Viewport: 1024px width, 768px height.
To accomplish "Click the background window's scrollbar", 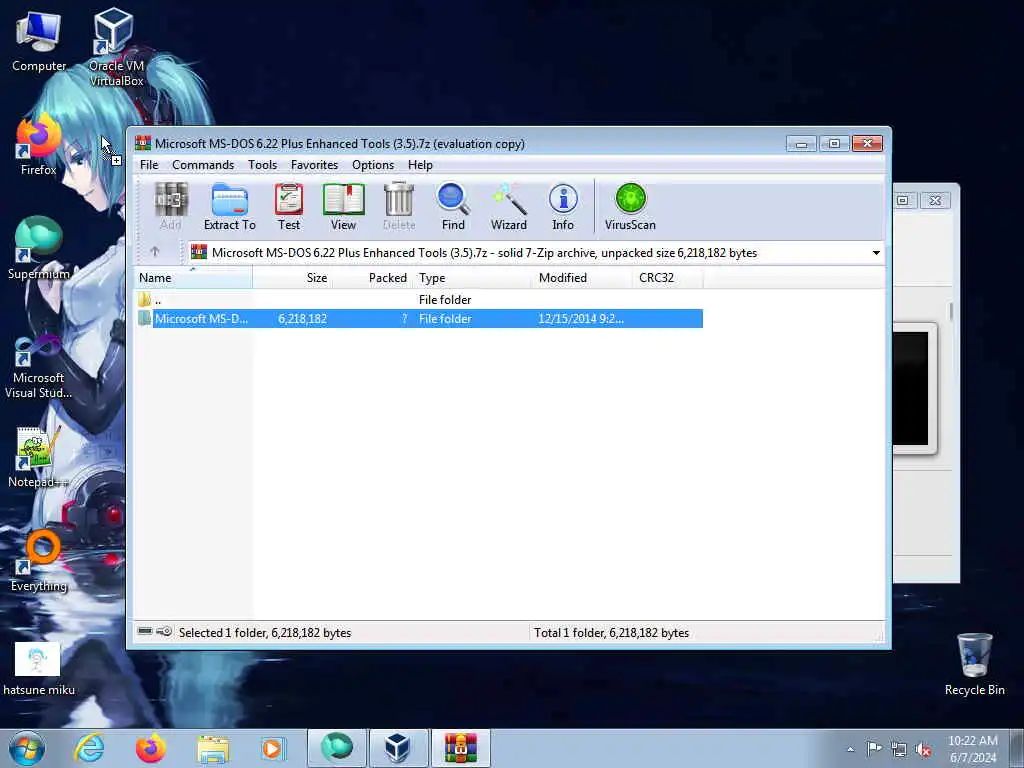I will tap(951, 311).
